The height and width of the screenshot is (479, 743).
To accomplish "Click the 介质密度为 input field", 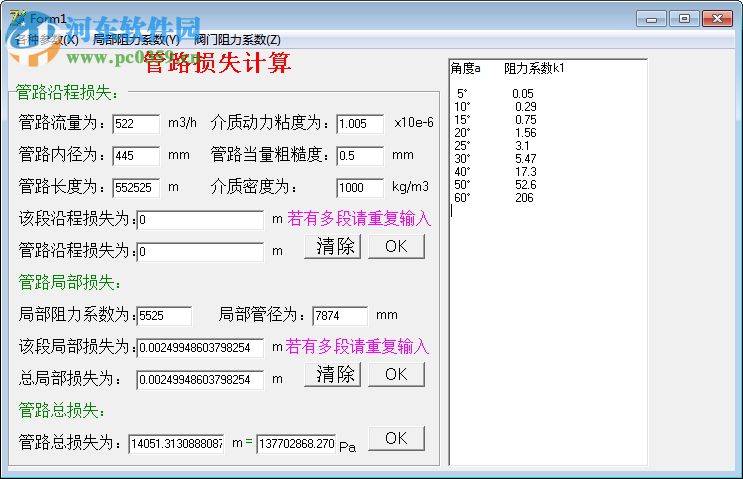I will (x=360, y=188).
